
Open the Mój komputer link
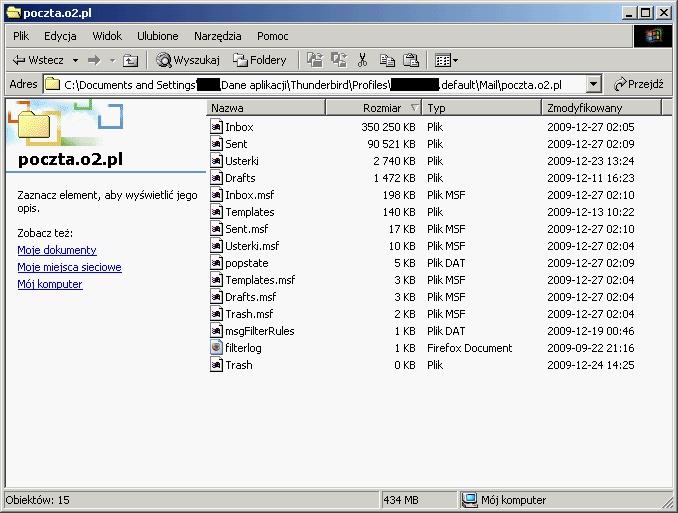tap(50, 284)
